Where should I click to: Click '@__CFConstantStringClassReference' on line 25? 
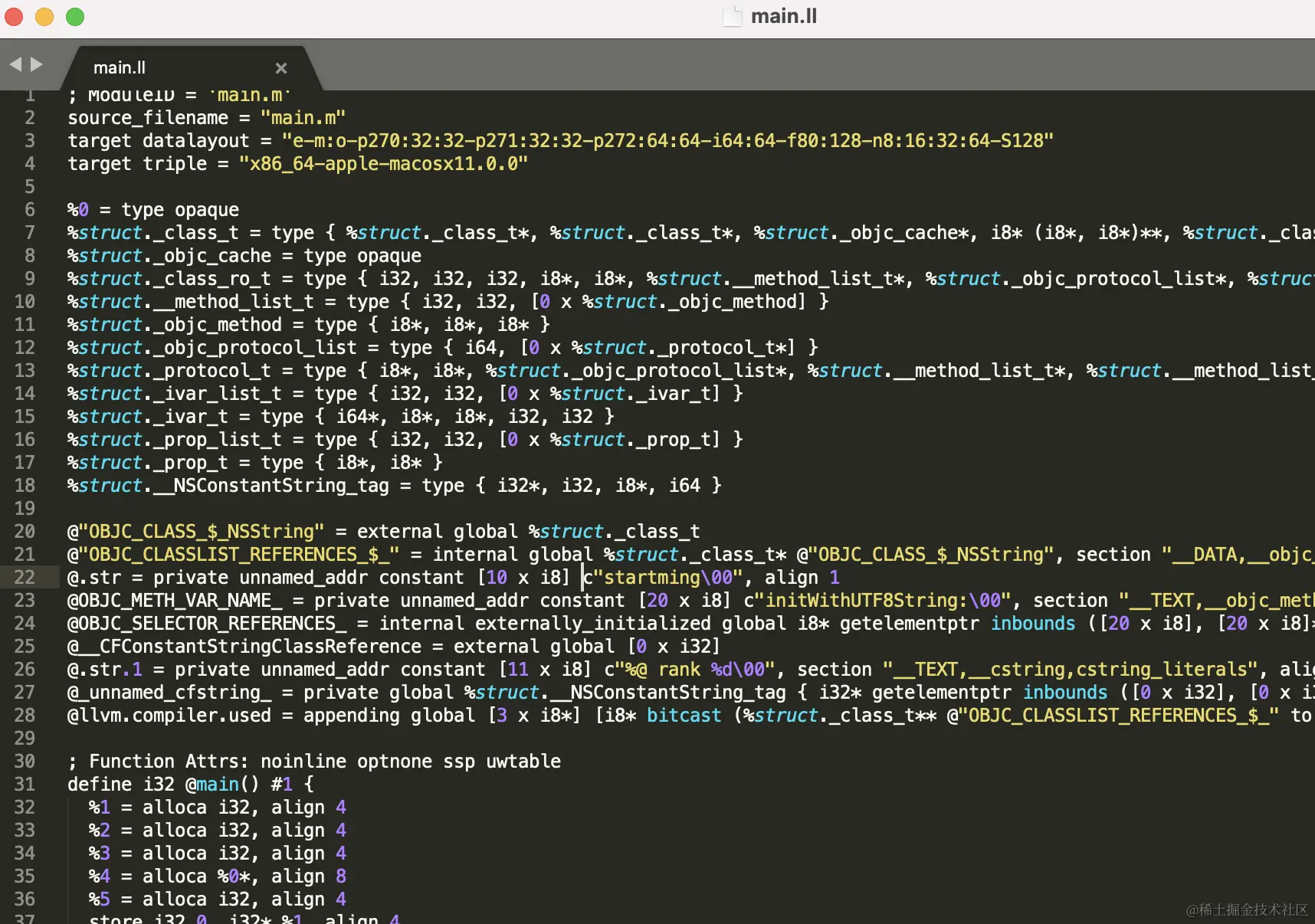tap(244, 647)
